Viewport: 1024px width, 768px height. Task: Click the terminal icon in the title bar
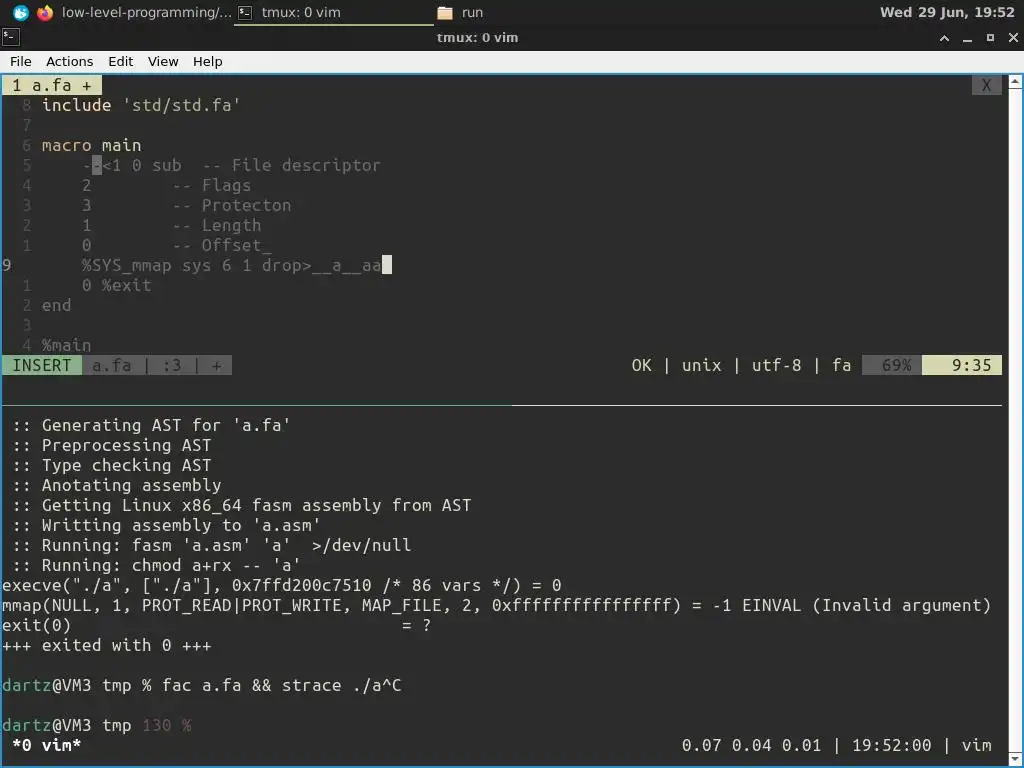click(10, 37)
